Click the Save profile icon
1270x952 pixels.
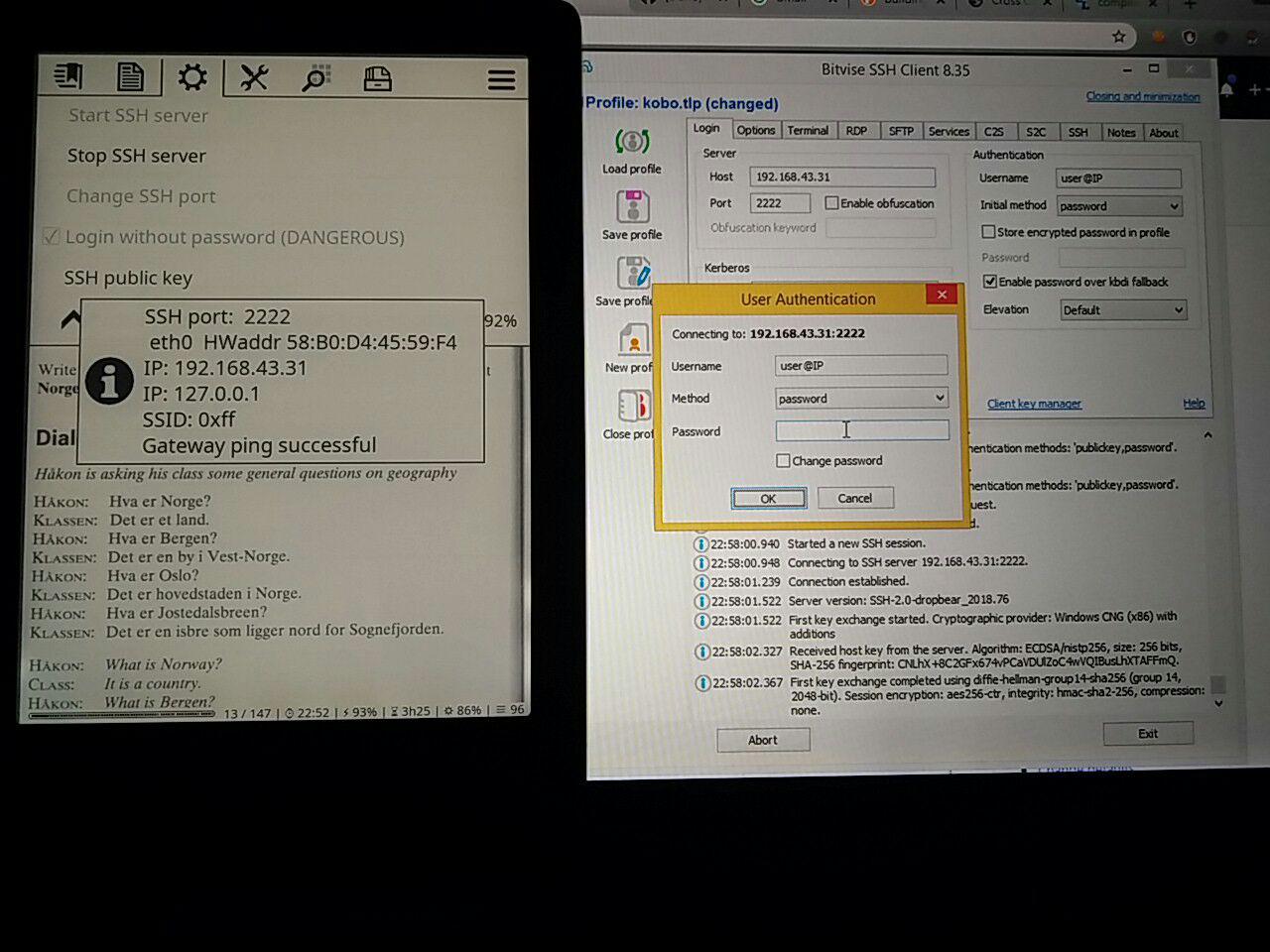click(632, 208)
